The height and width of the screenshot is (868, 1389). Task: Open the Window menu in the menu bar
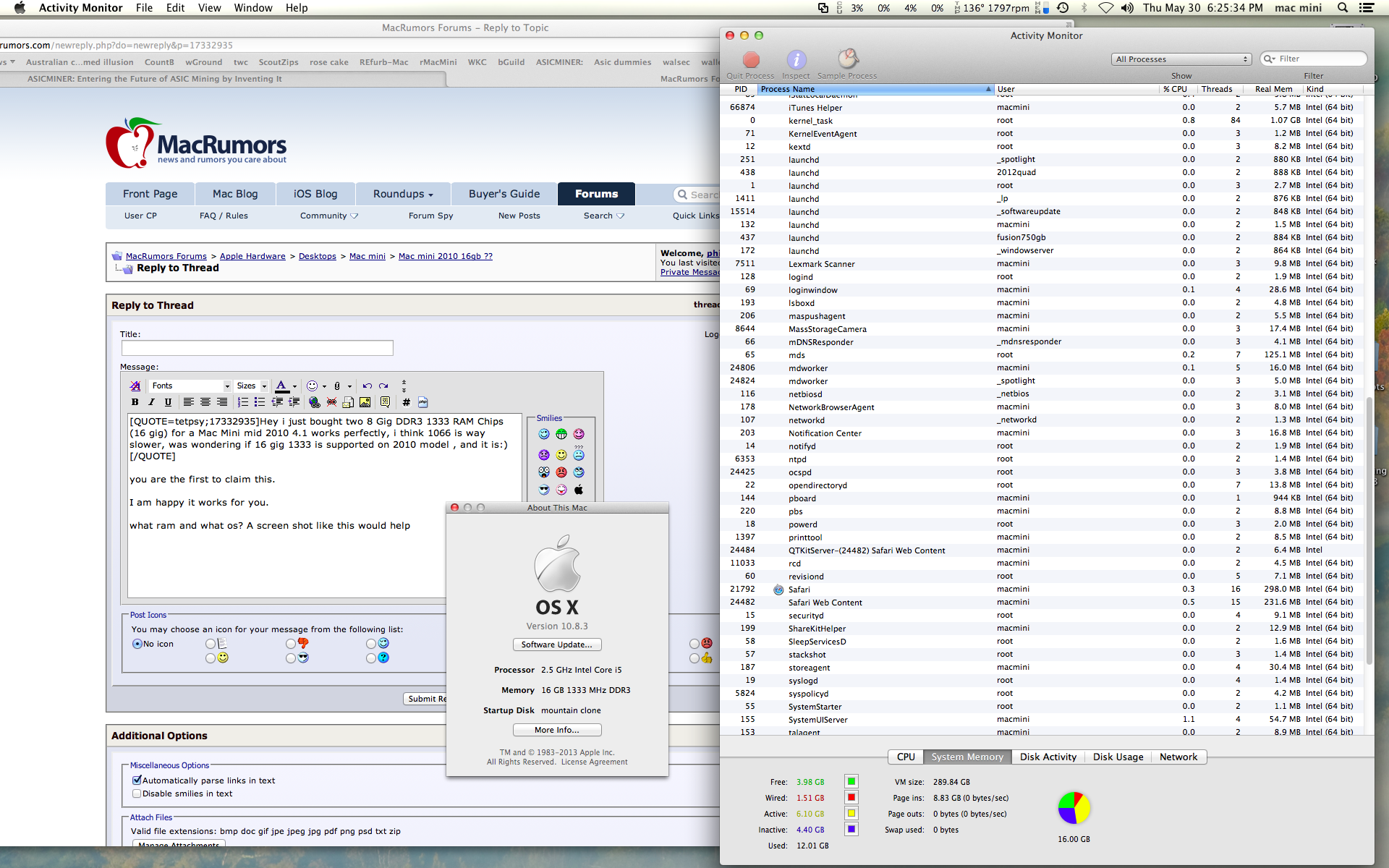tap(252, 8)
